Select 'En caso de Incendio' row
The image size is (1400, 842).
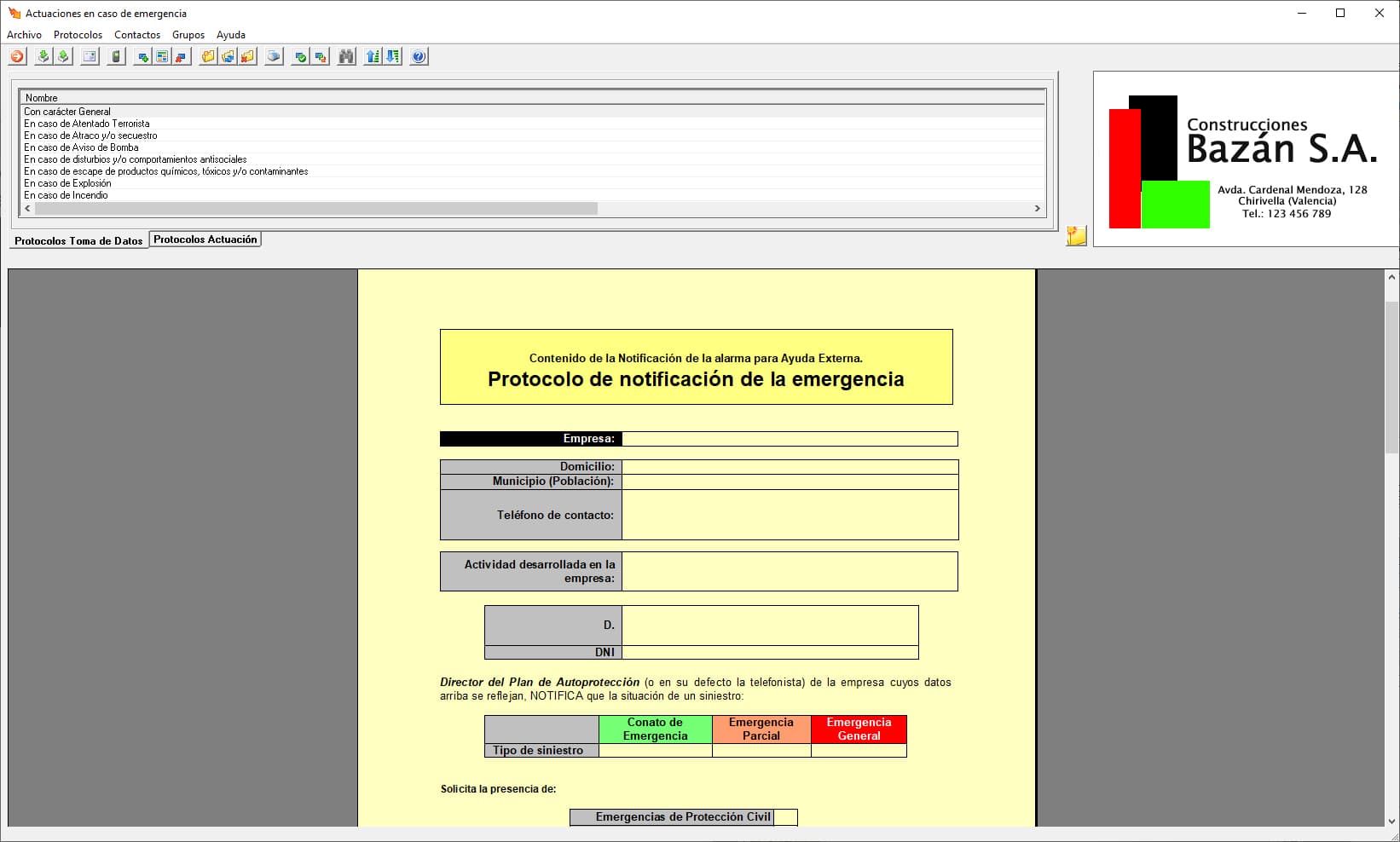[532, 195]
